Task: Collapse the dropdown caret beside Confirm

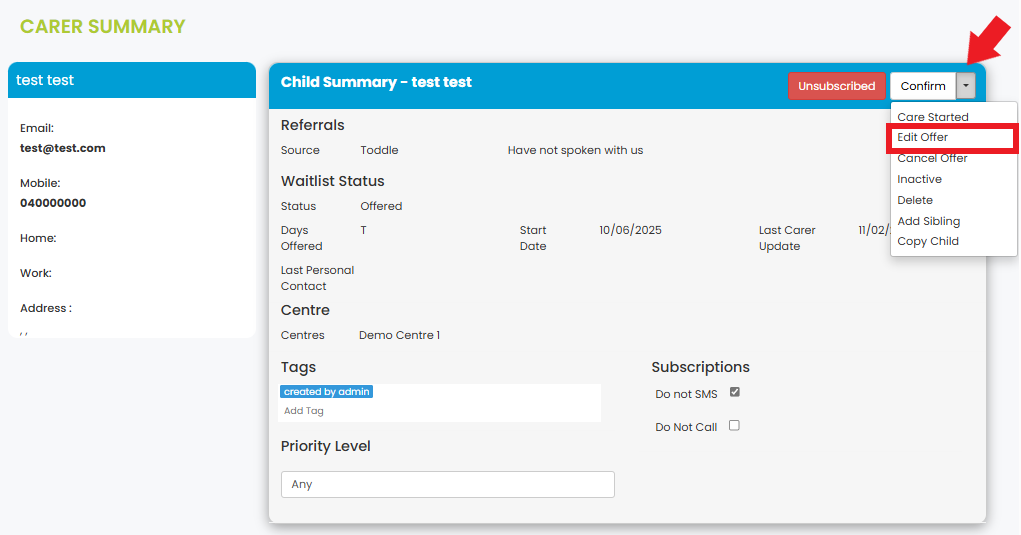Action: coord(965,86)
